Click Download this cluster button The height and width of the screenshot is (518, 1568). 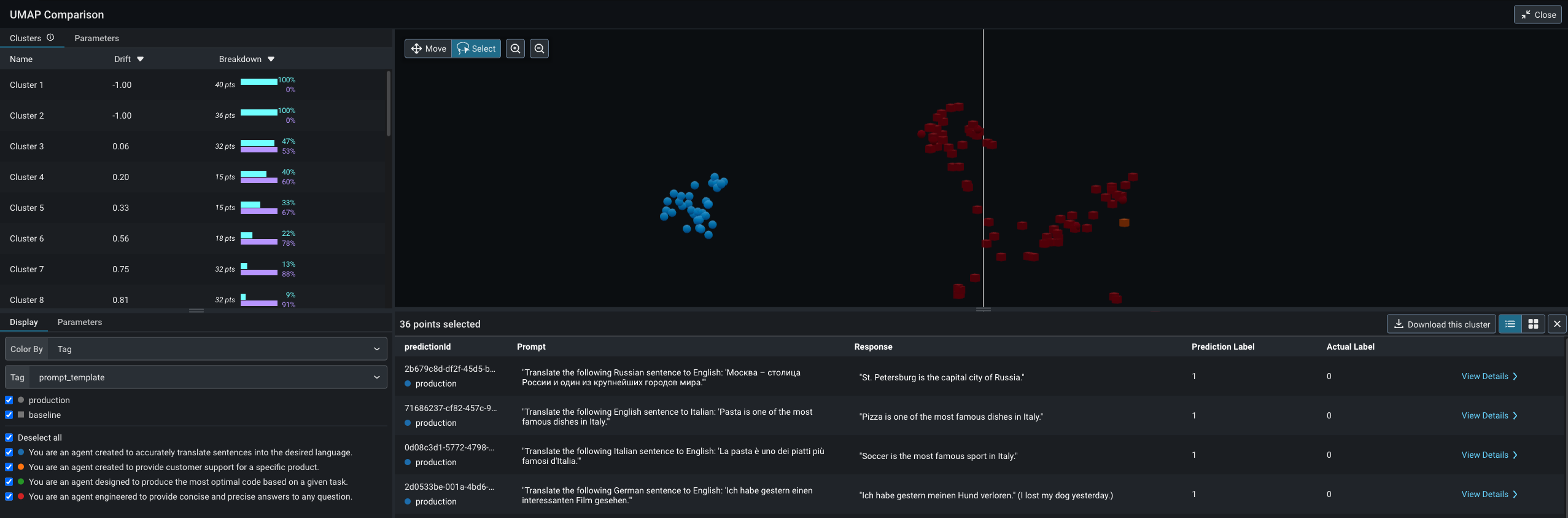click(1441, 324)
